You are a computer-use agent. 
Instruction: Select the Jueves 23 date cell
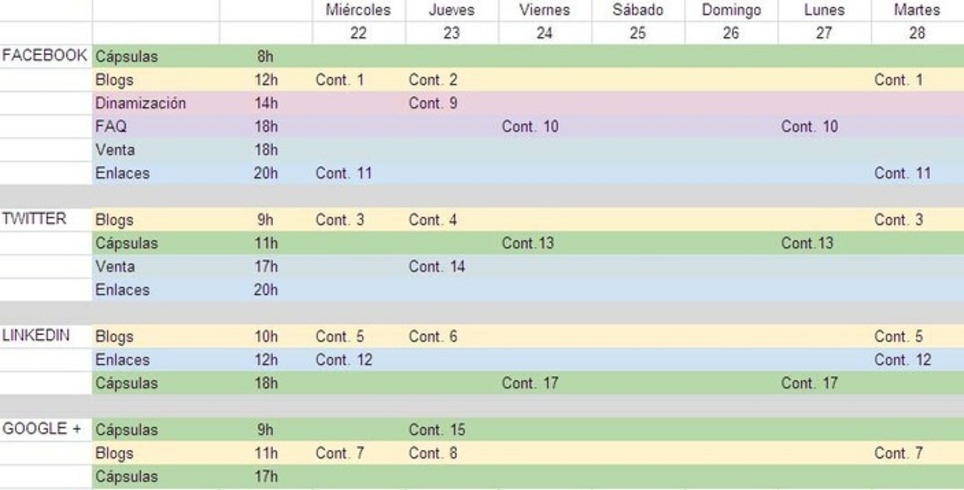pos(452,33)
